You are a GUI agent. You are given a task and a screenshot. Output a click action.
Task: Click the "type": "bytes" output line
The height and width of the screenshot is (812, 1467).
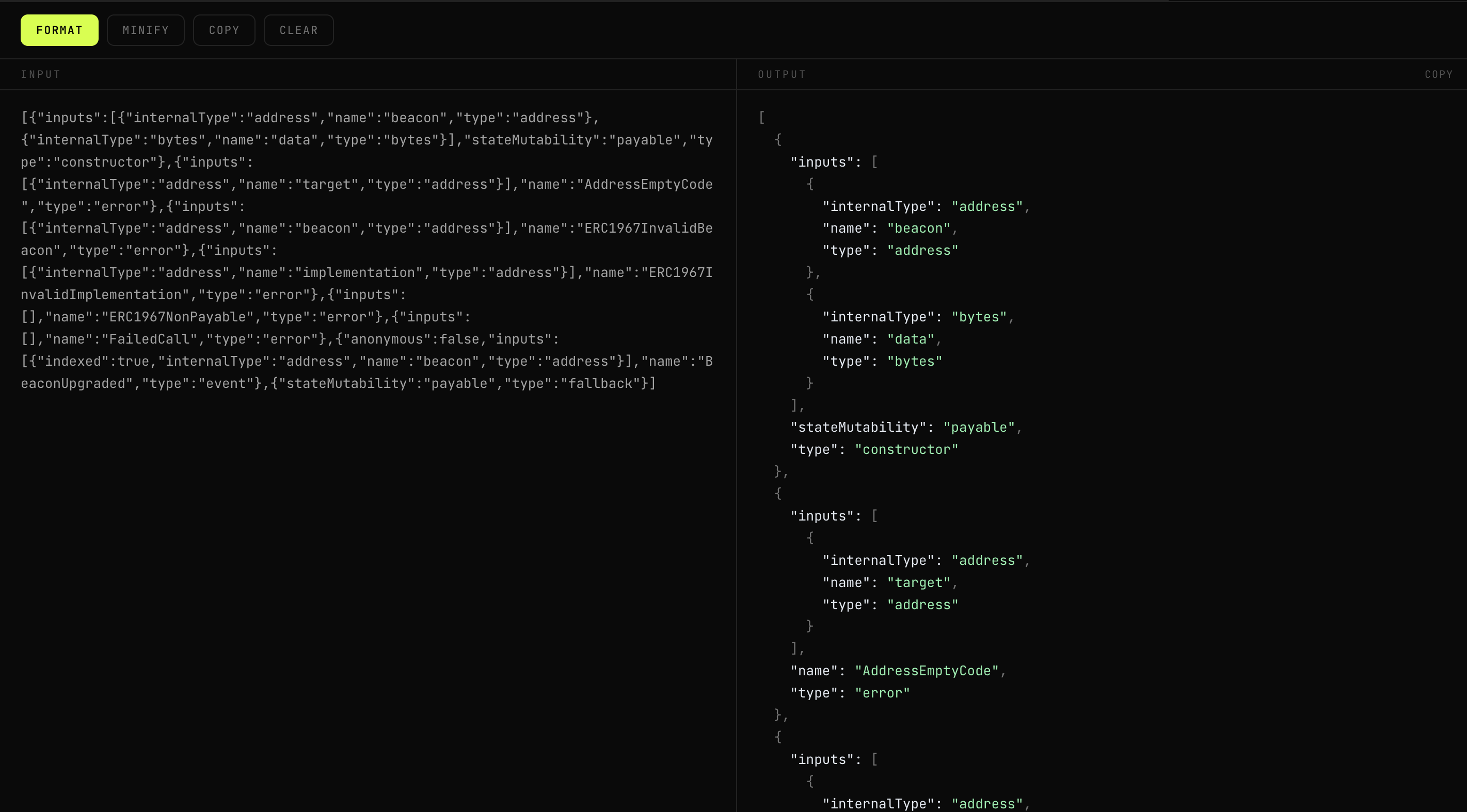(882, 361)
